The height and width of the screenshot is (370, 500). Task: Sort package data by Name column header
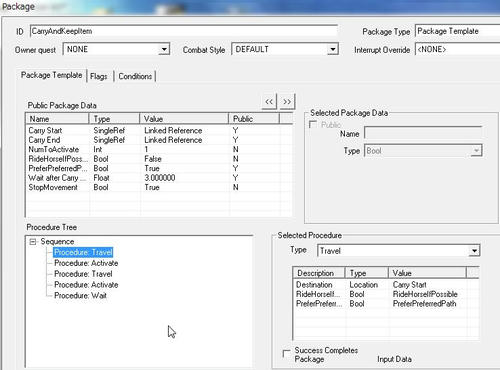pyautogui.click(x=57, y=119)
